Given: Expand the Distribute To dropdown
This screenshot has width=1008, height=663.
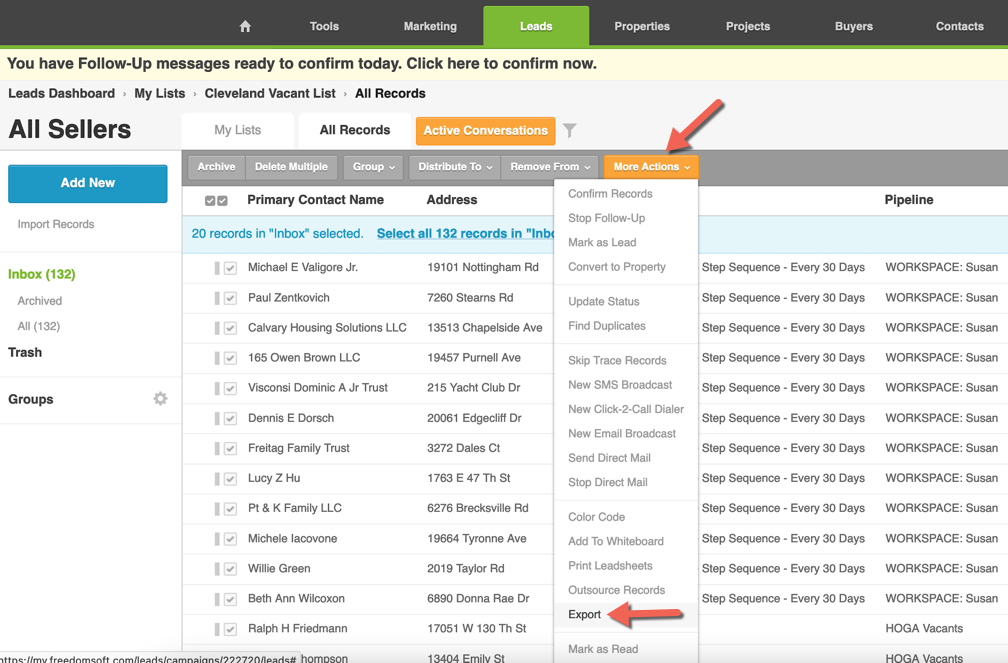Looking at the screenshot, I should pos(454,167).
